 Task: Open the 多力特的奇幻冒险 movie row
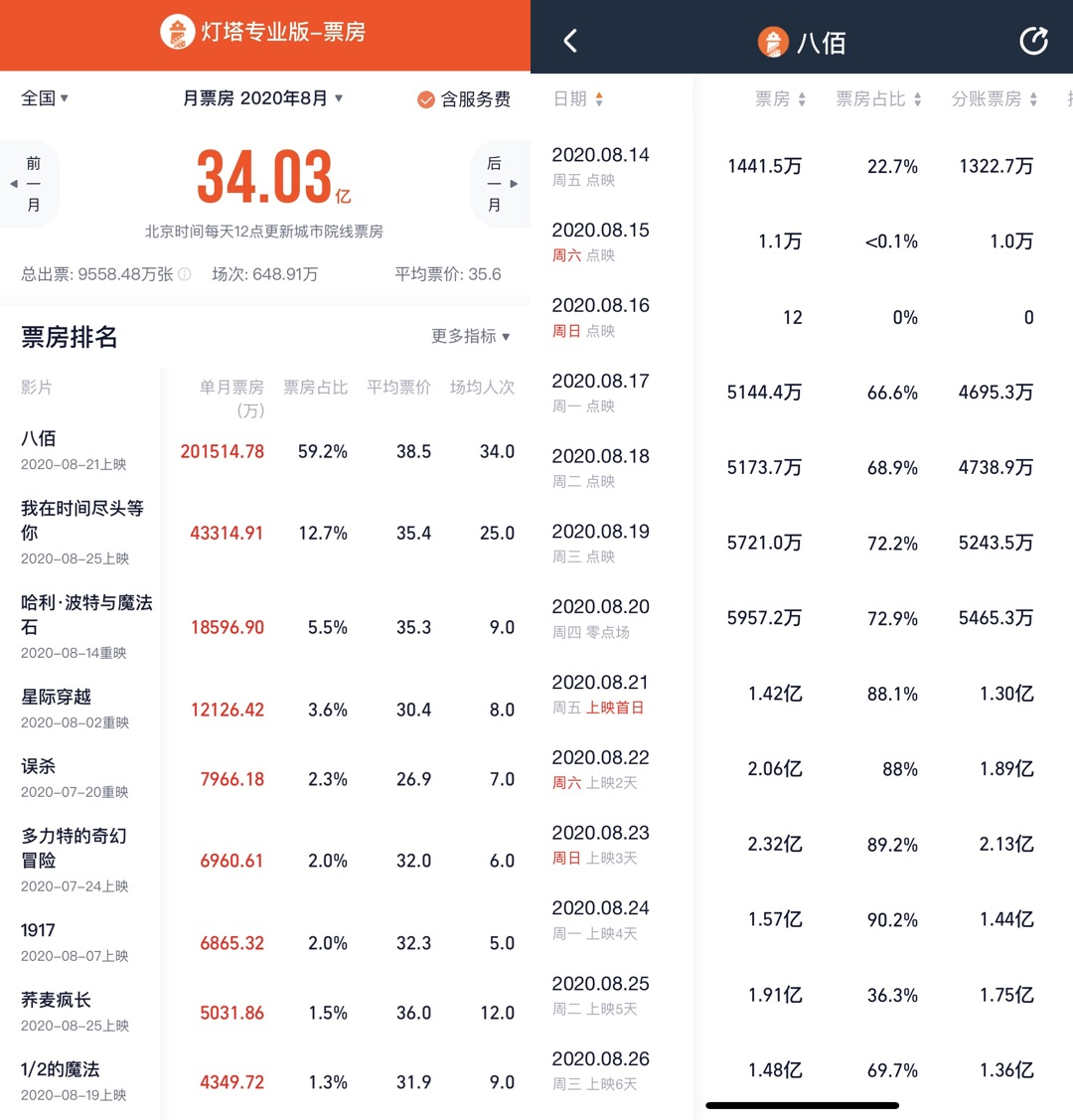tap(265, 860)
